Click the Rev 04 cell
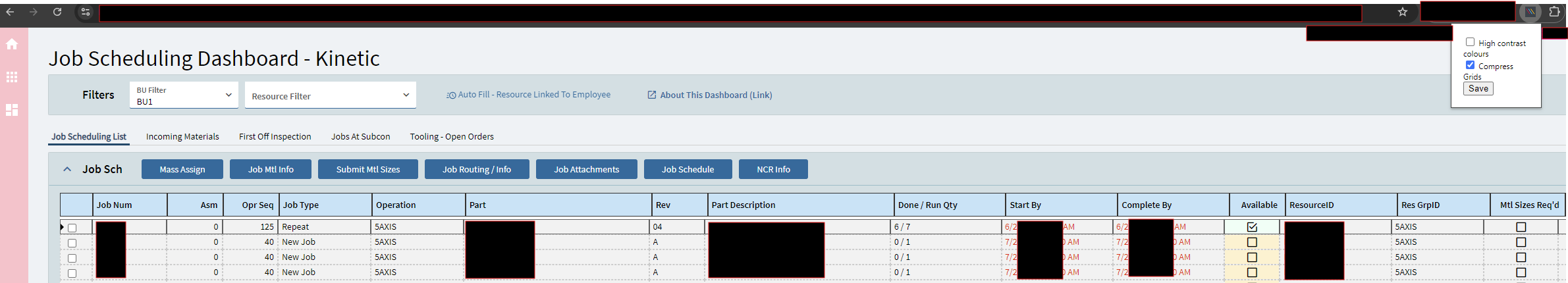Screen dimensions: 1568x283 click(677, 227)
